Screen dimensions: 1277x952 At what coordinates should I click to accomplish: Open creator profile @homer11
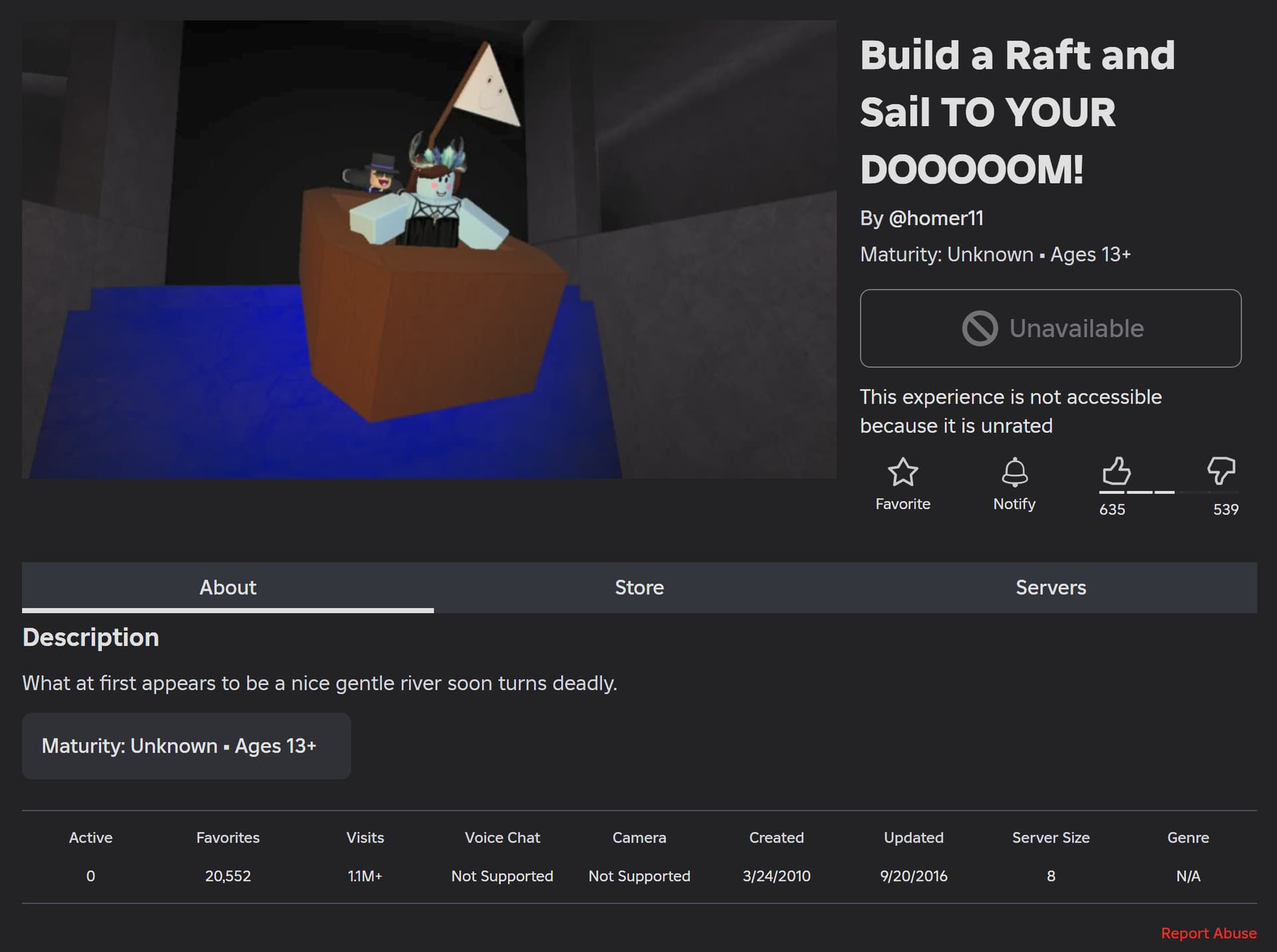tap(935, 218)
